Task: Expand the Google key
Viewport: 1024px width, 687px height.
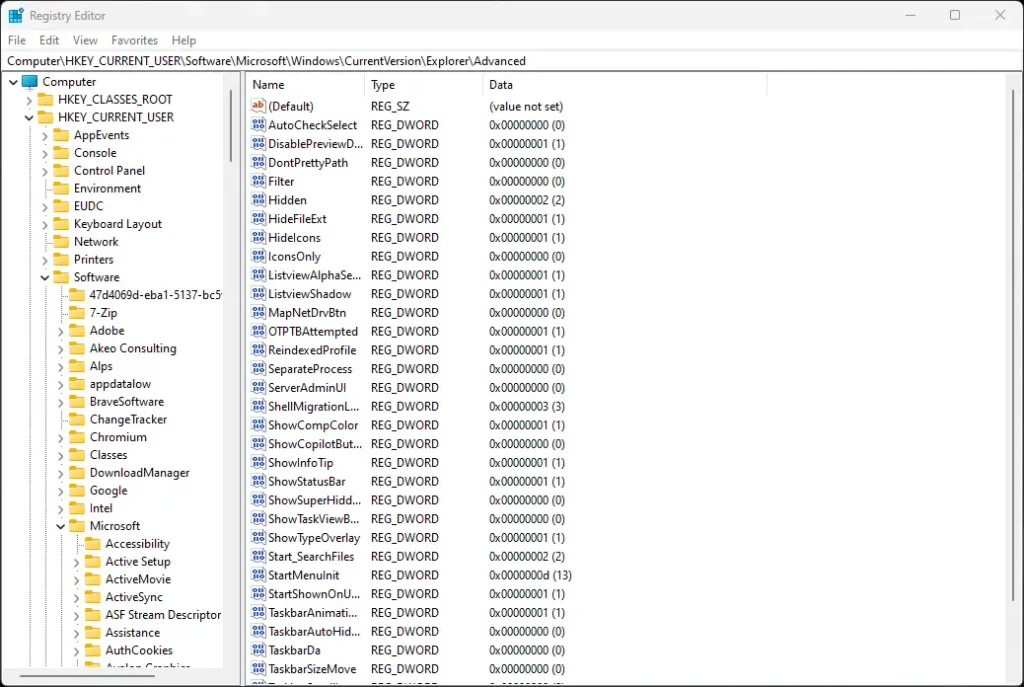Action: pos(60,491)
